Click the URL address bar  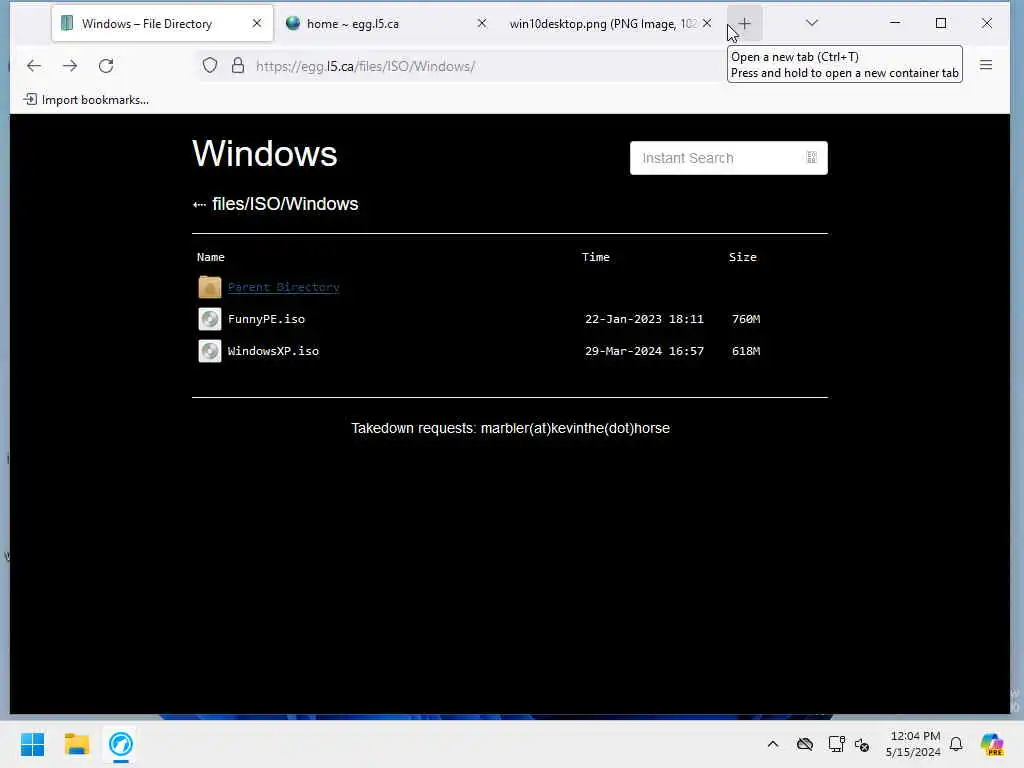tap(460, 66)
